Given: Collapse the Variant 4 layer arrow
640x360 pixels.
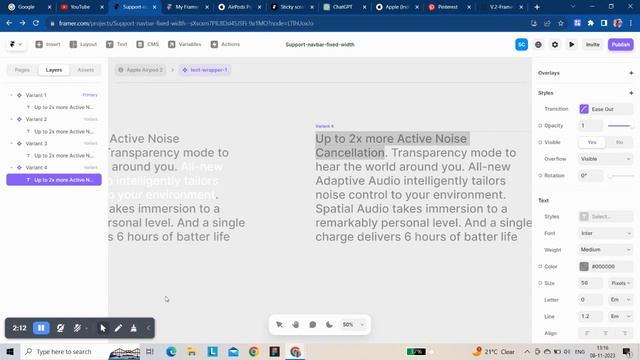Looking at the screenshot, I should [11, 167].
